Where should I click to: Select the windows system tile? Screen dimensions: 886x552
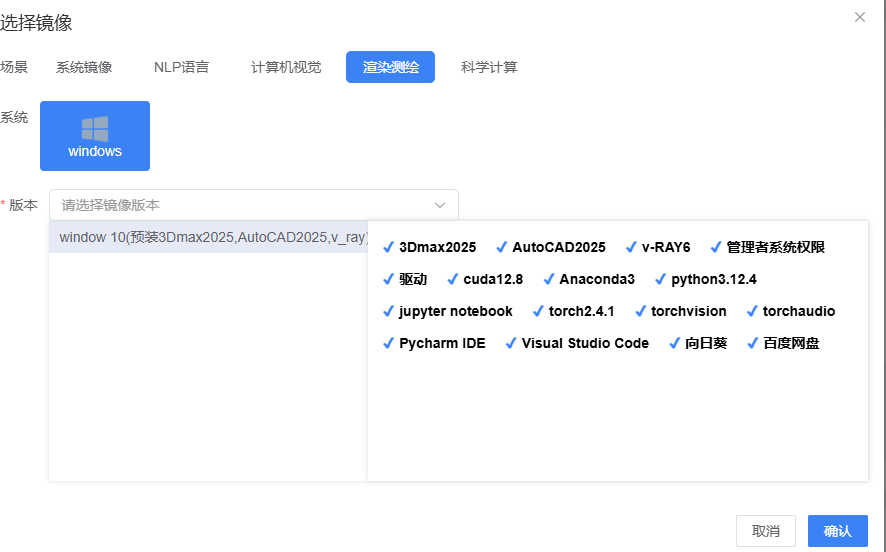click(x=95, y=136)
